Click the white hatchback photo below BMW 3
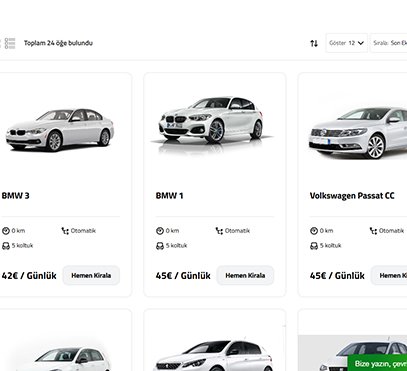This screenshot has height=371, width=407. tap(63, 359)
